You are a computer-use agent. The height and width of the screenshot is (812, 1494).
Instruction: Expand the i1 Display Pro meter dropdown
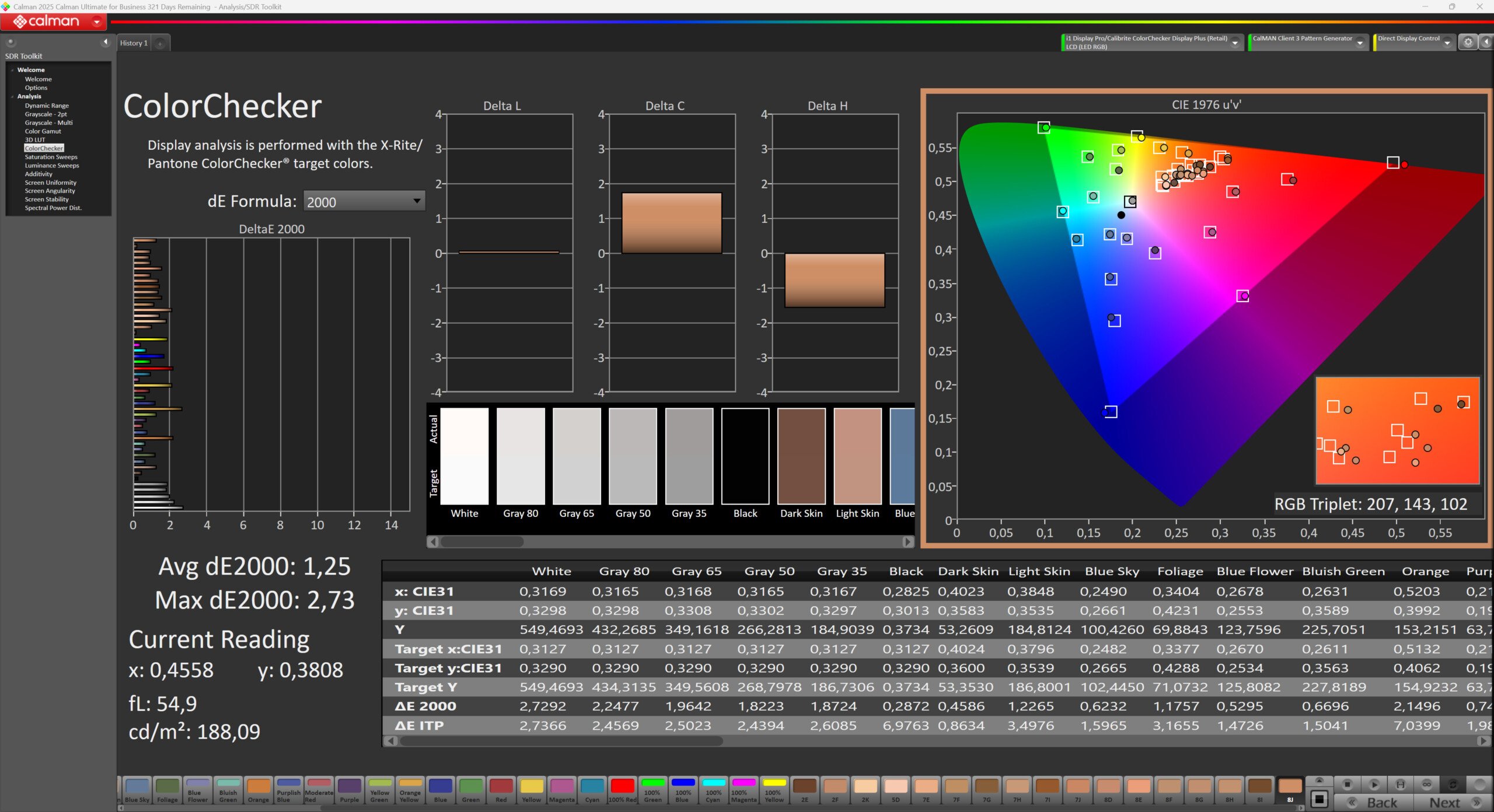[1235, 43]
